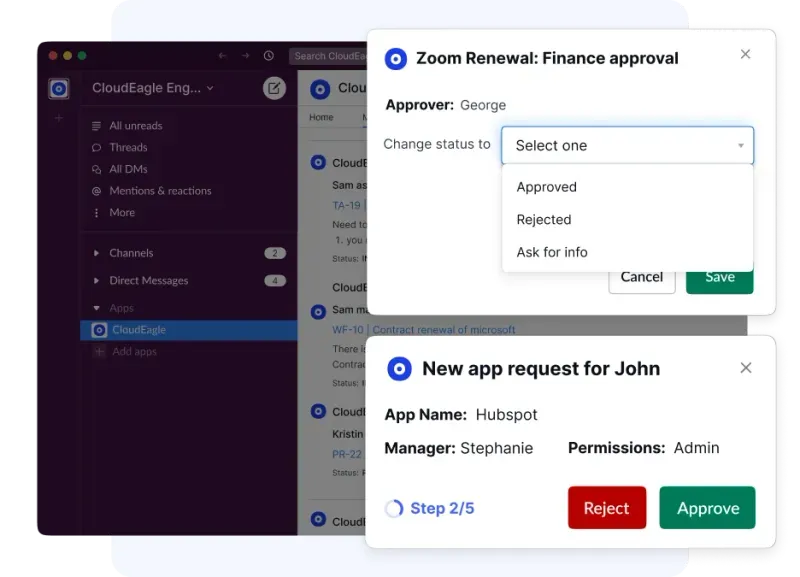800x577 pixels.
Task: Click the compose new message icon
Action: tap(274, 88)
